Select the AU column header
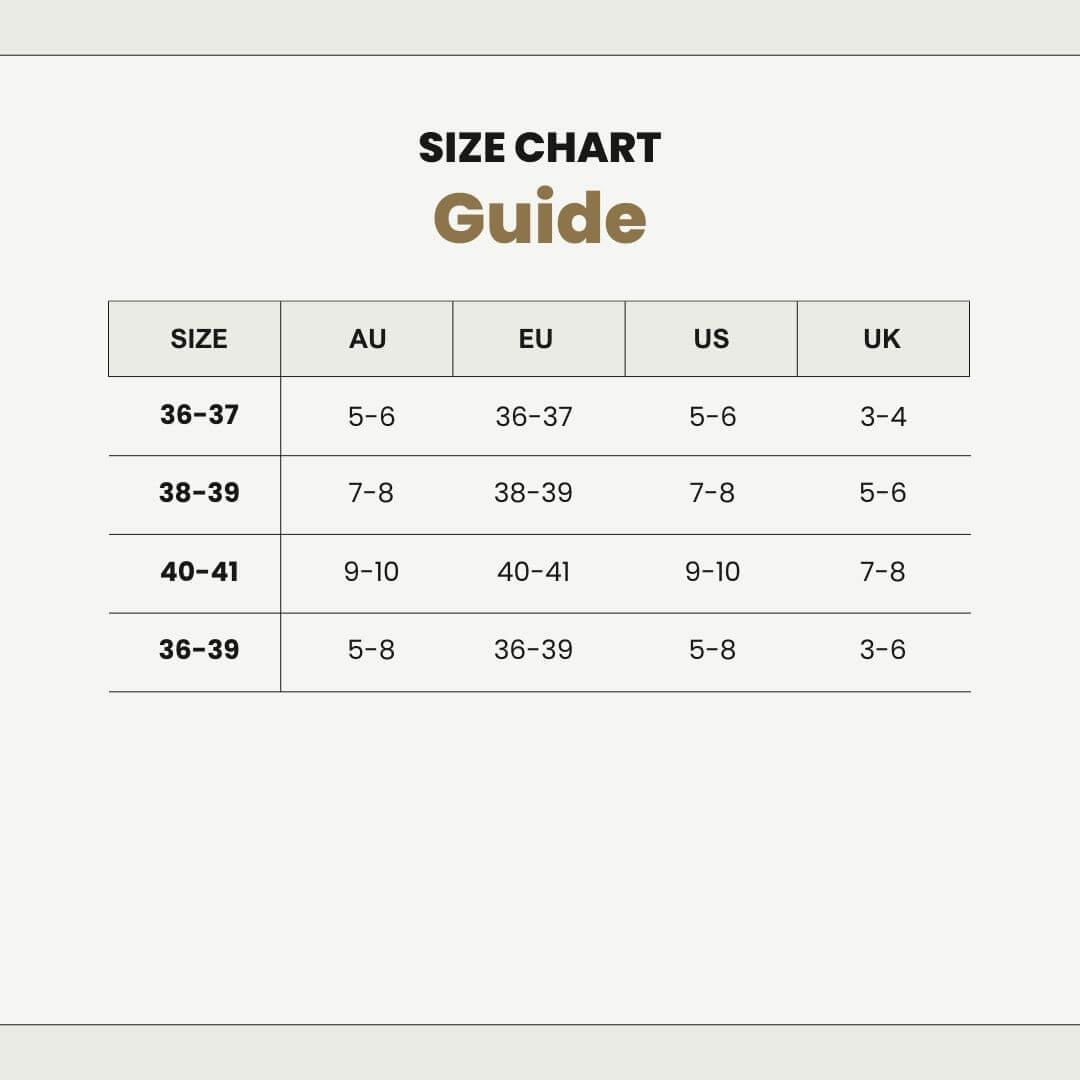Image resolution: width=1080 pixels, height=1080 pixels. tap(367, 339)
